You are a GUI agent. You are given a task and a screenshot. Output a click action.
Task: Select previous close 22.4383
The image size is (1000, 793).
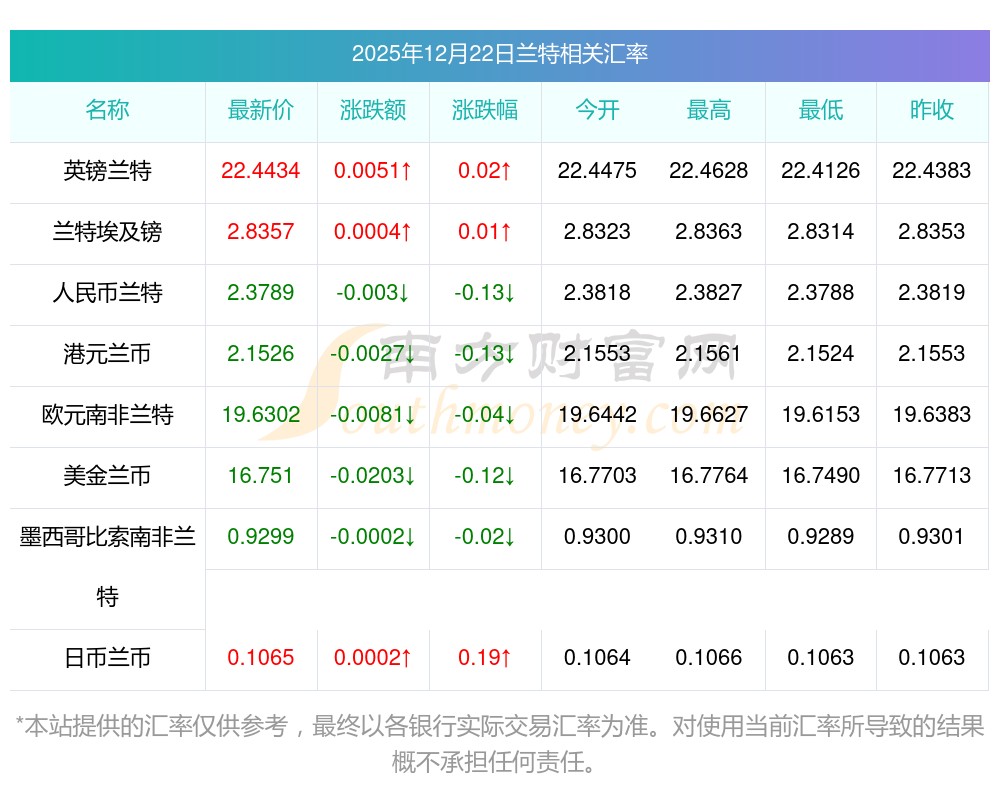click(x=932, y=170)
